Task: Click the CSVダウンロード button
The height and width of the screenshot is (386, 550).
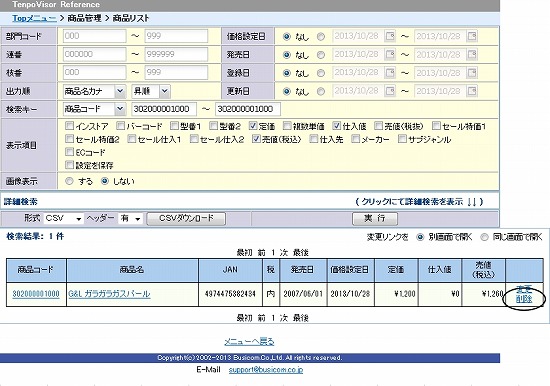Action: [x=186, y=218]
